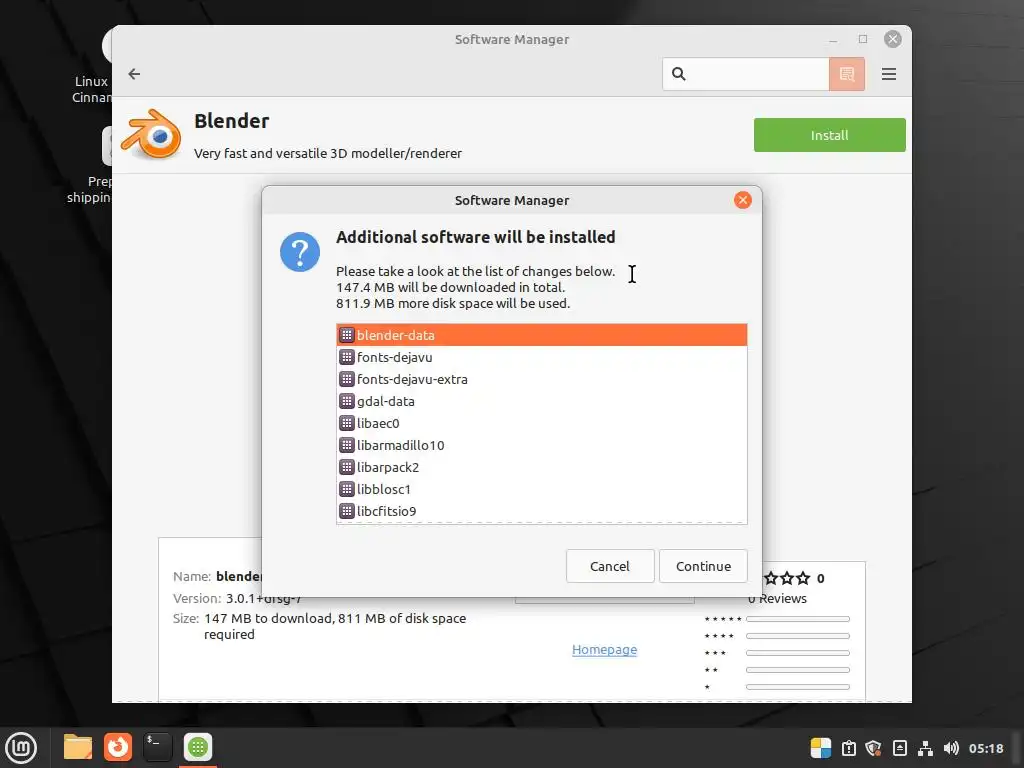Viewport: 1024px width, 768px height.
Task: Click the three-star rating bar
Action: 797,653
